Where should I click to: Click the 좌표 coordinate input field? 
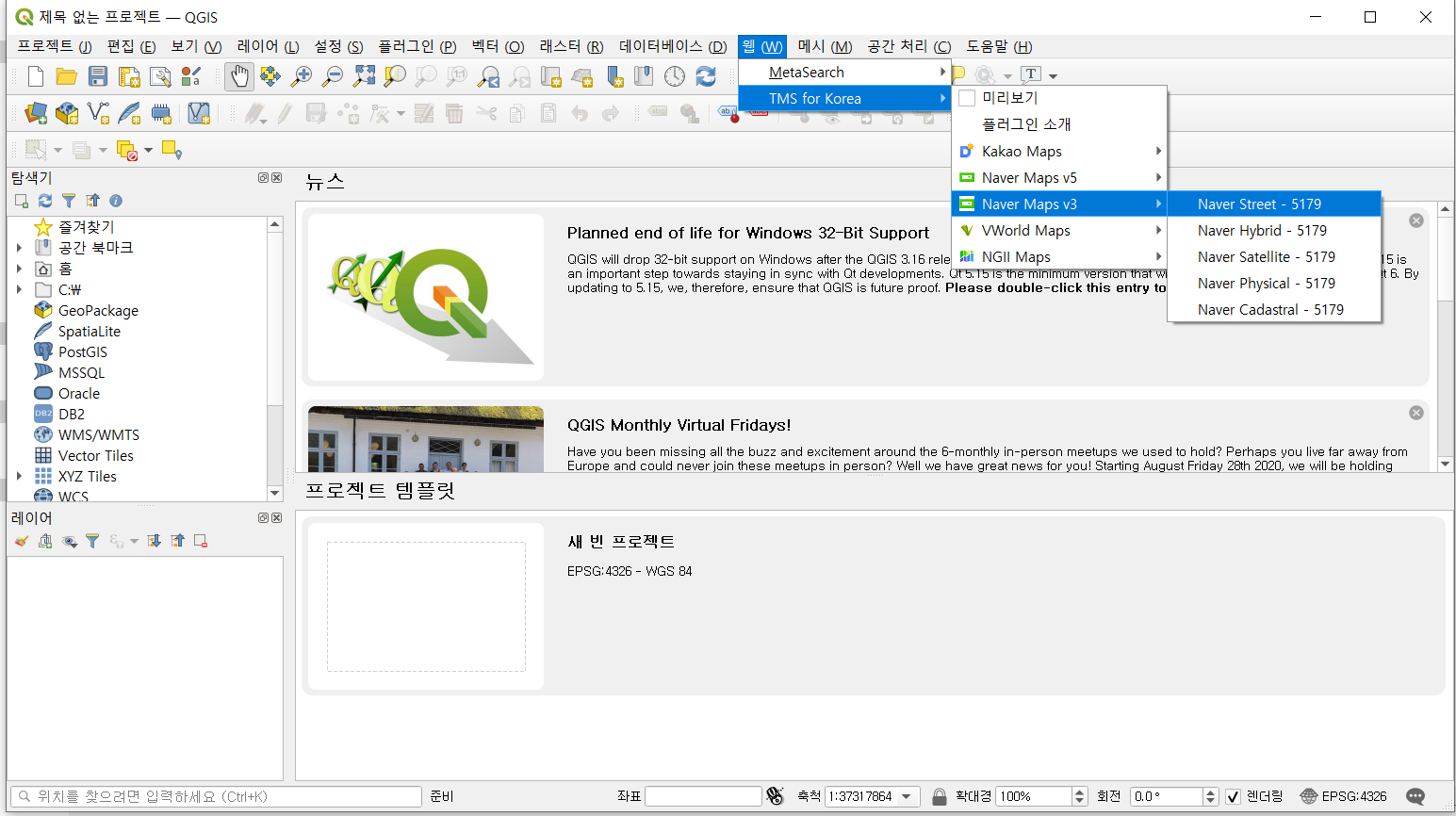coord(703,796)
